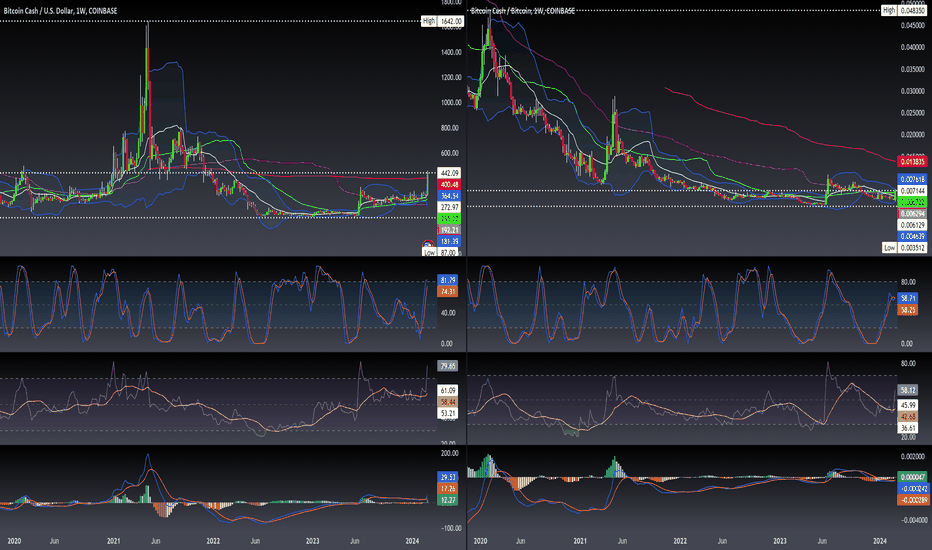Click 2022 on the BCH/USD time axis
The height and width of the screenshot is (550, 932).
pos(213,541)
